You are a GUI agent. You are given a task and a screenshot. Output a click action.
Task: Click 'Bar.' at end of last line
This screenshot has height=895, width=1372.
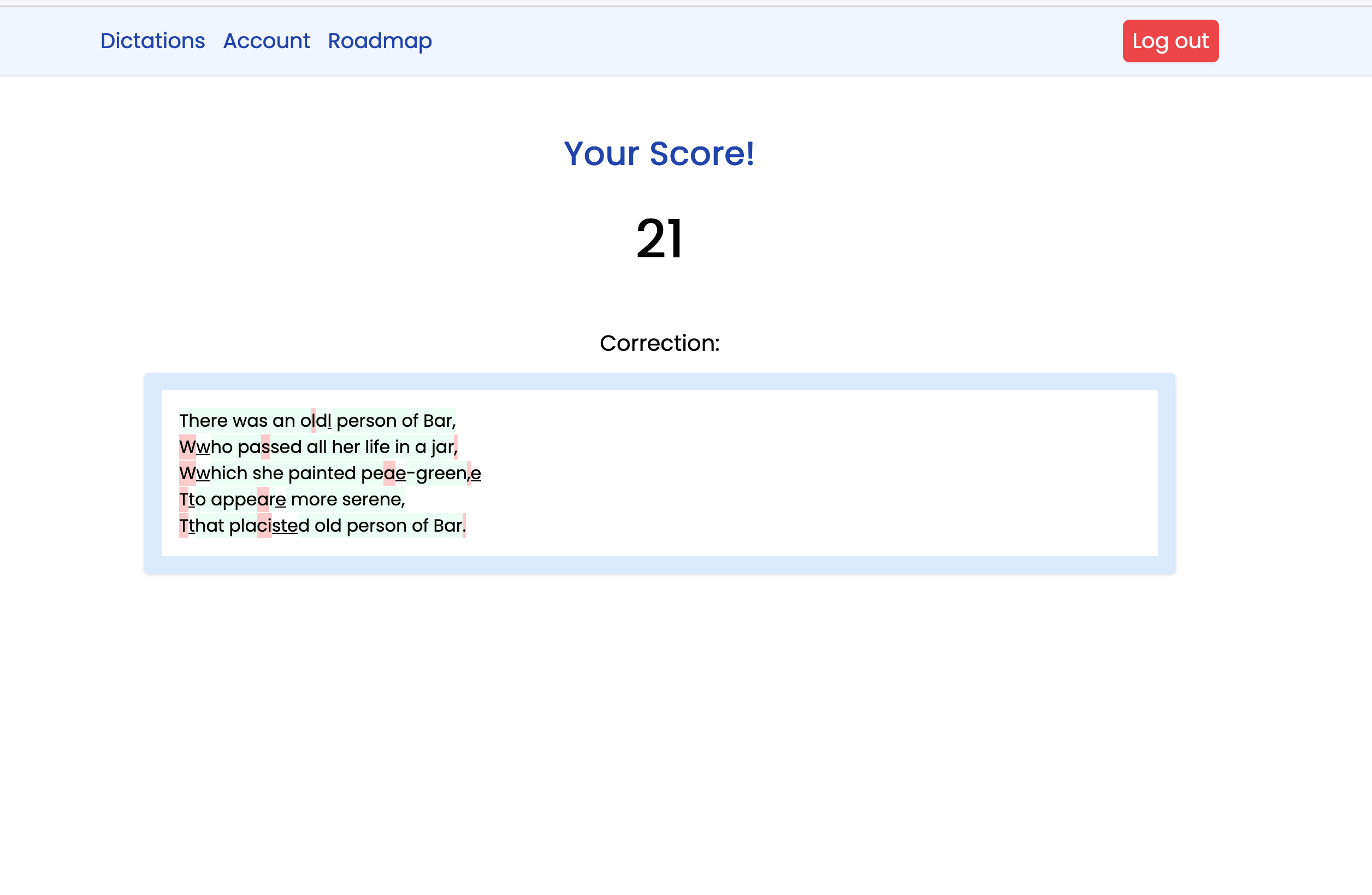[x=449, y=525]
